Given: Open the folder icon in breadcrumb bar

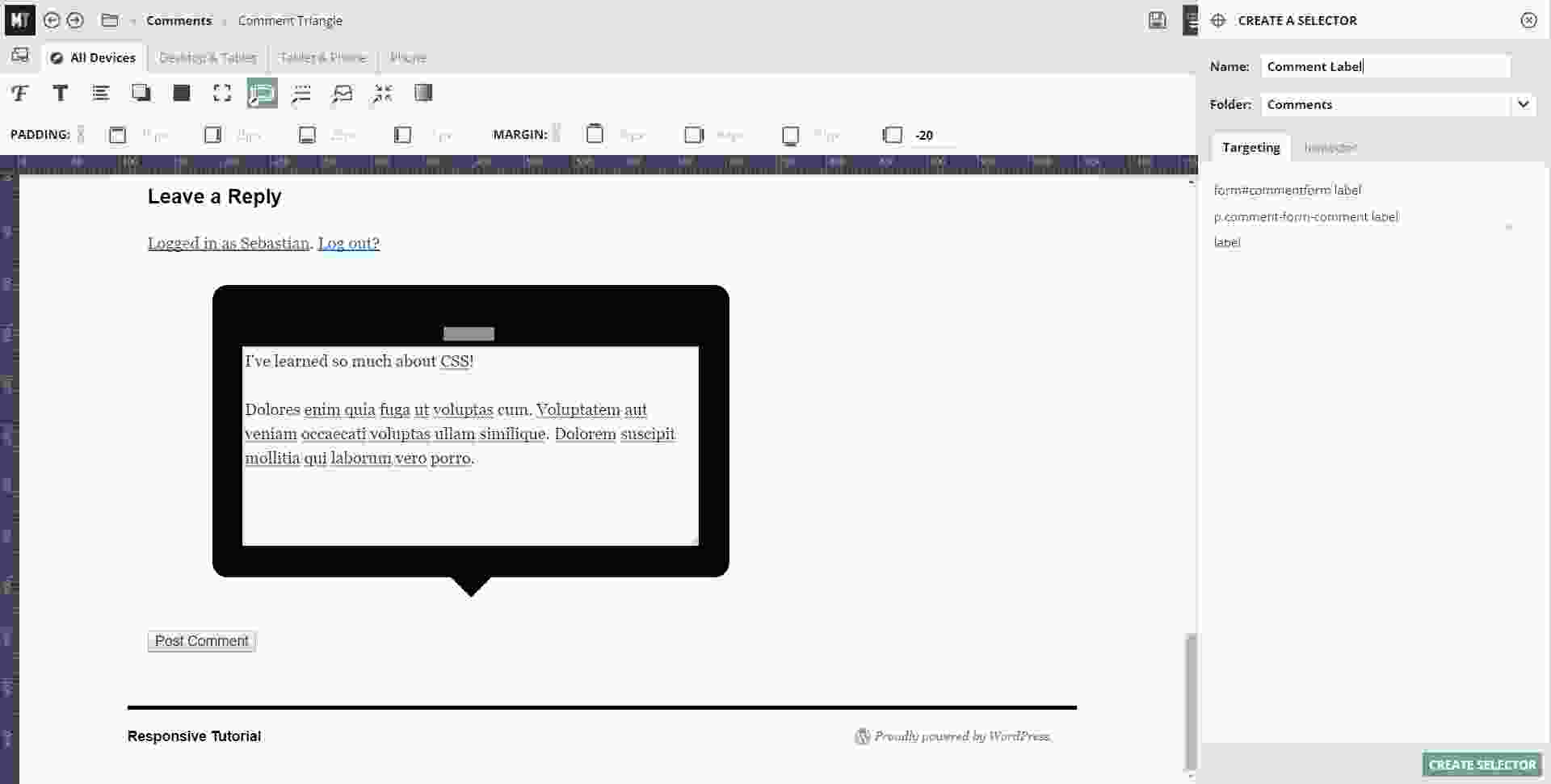Looking at the screenshot, I should pos(110,21).
